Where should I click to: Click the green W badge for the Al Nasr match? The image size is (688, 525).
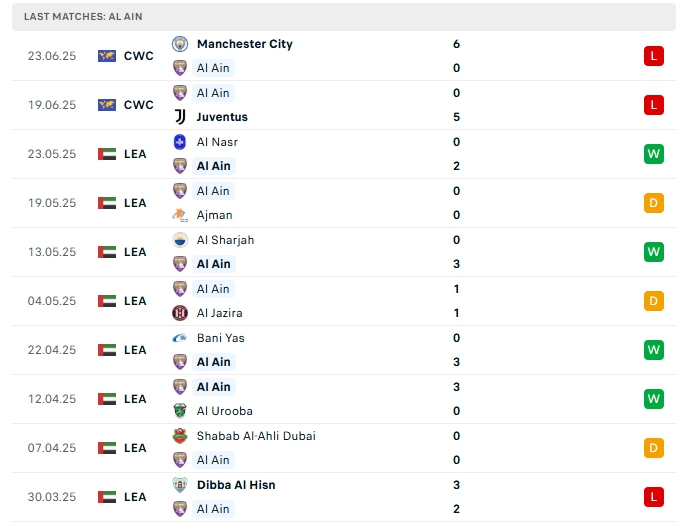coord(654,154)
